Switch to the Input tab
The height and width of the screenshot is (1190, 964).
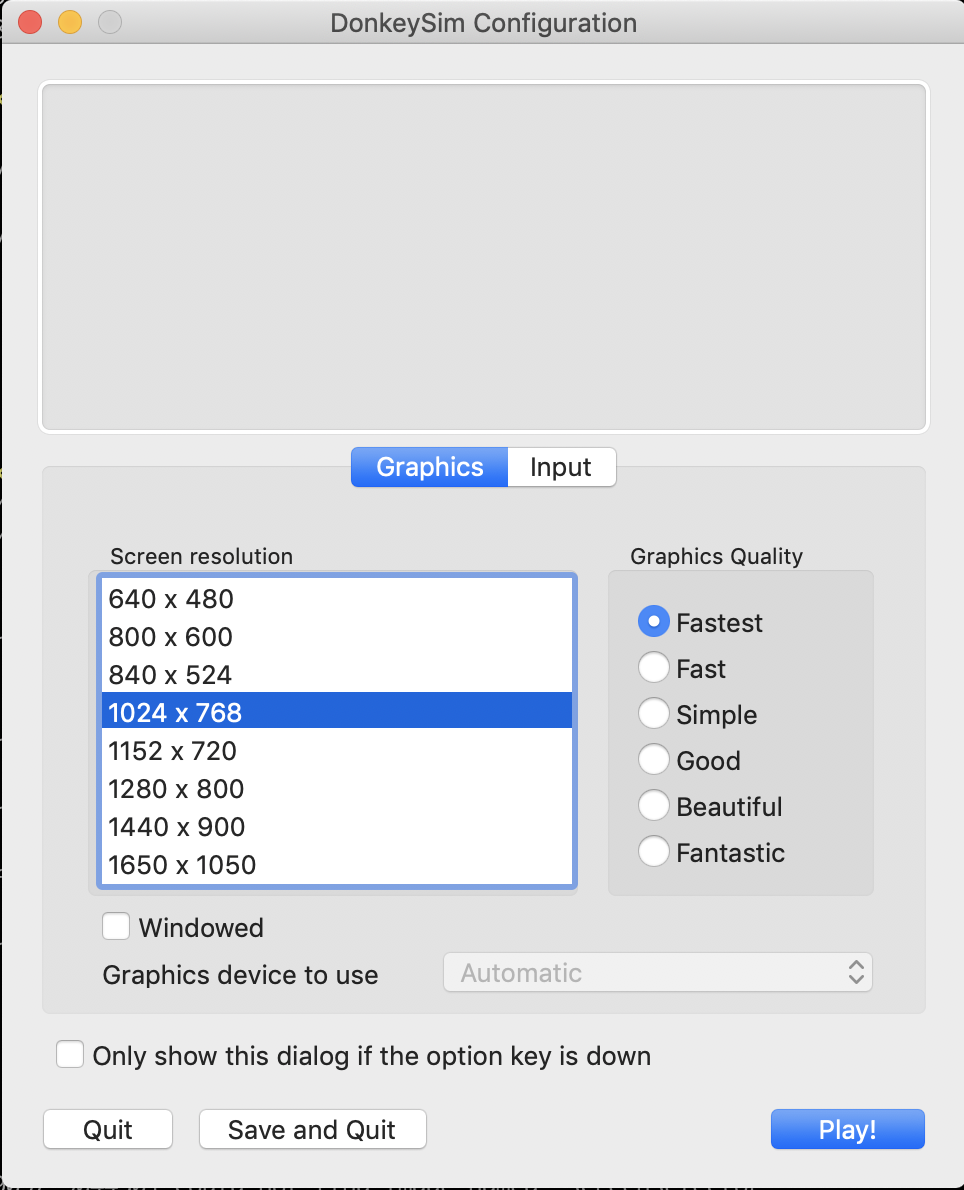pyautogui.click(x=560, y=467)
